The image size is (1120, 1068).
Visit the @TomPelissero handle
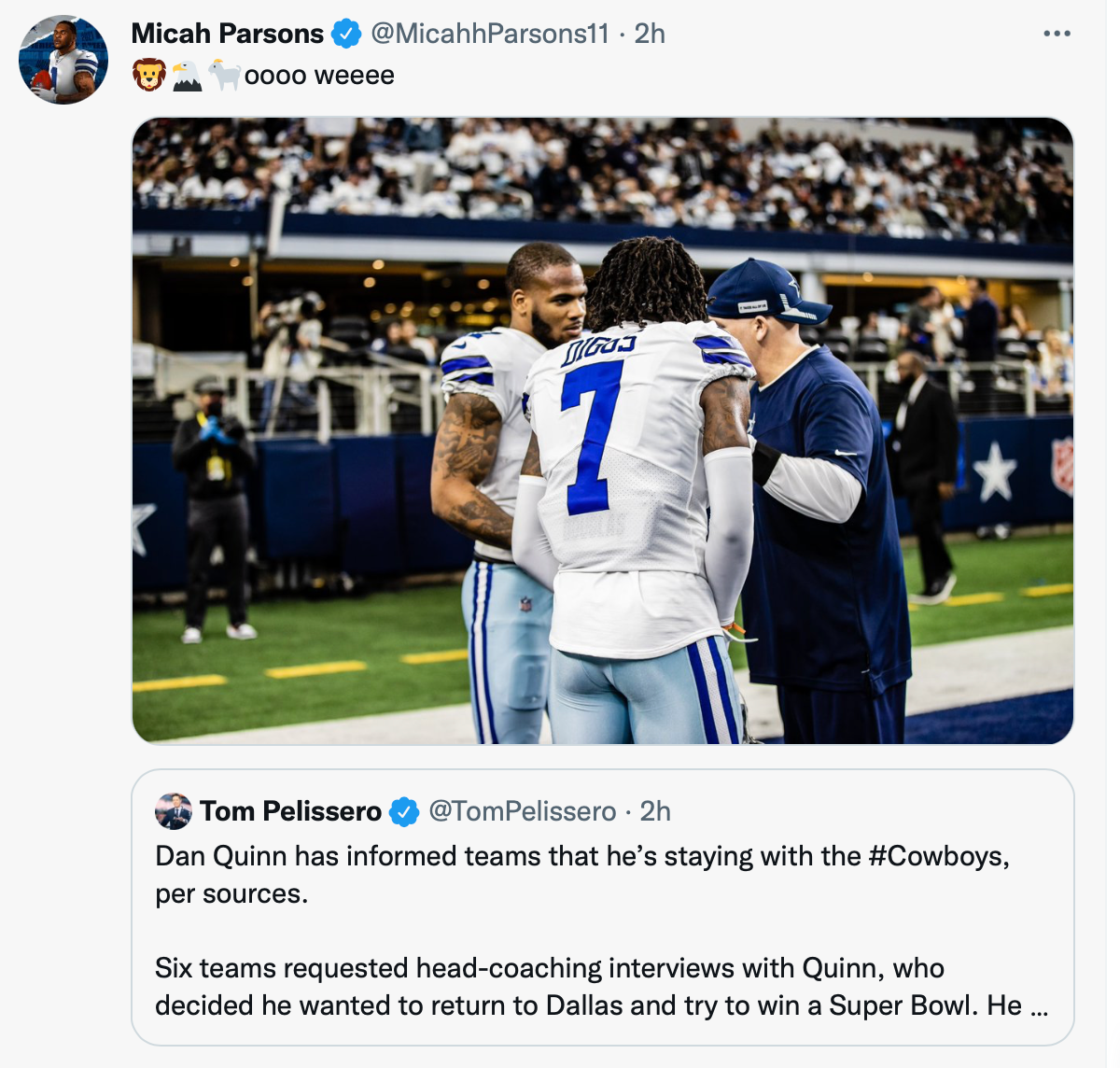[x=522, y=811]
